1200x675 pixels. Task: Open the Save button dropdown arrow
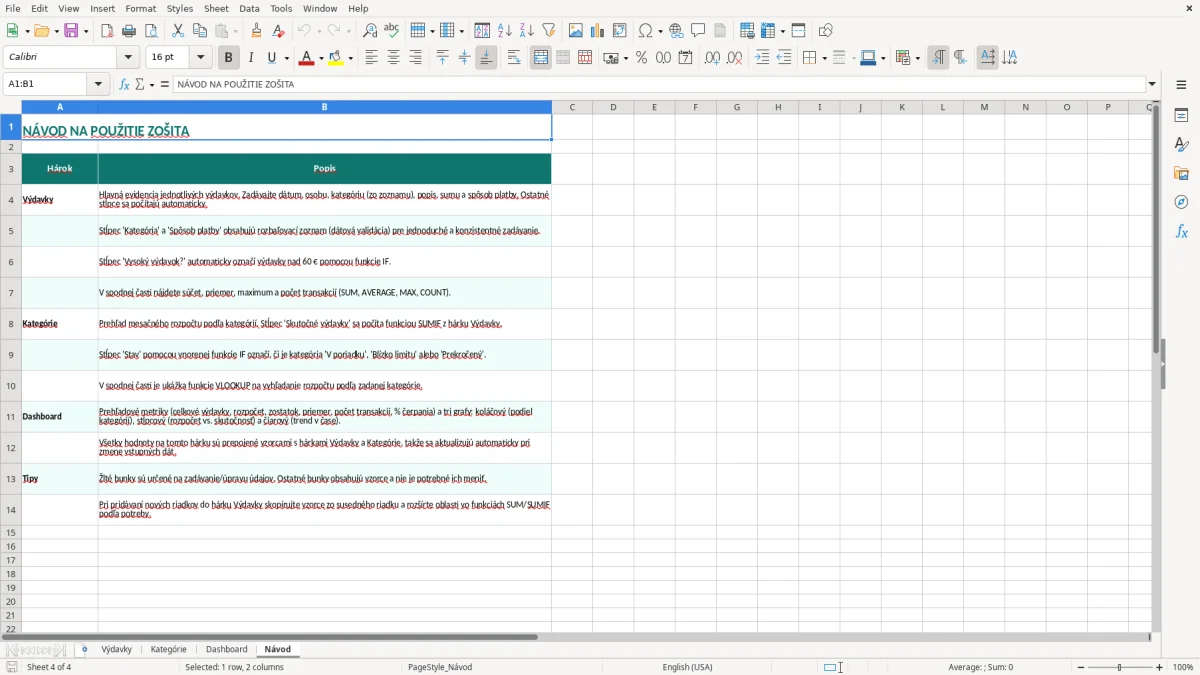(x=86, y=31)
